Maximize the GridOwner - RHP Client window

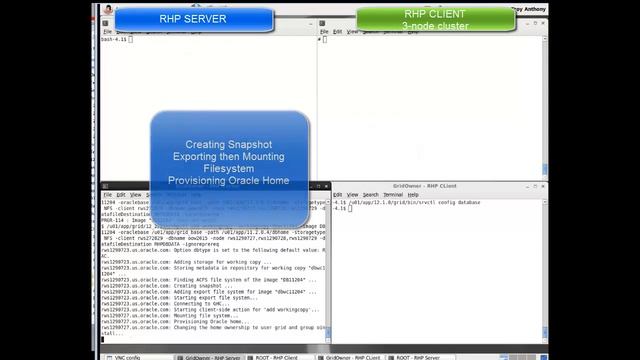point(535,186)
